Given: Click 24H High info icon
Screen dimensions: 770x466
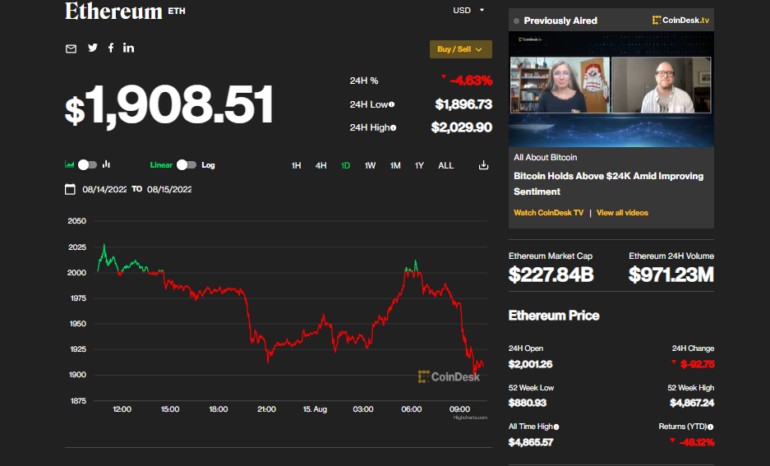Looking at the screenshot, I should [393, 127].
